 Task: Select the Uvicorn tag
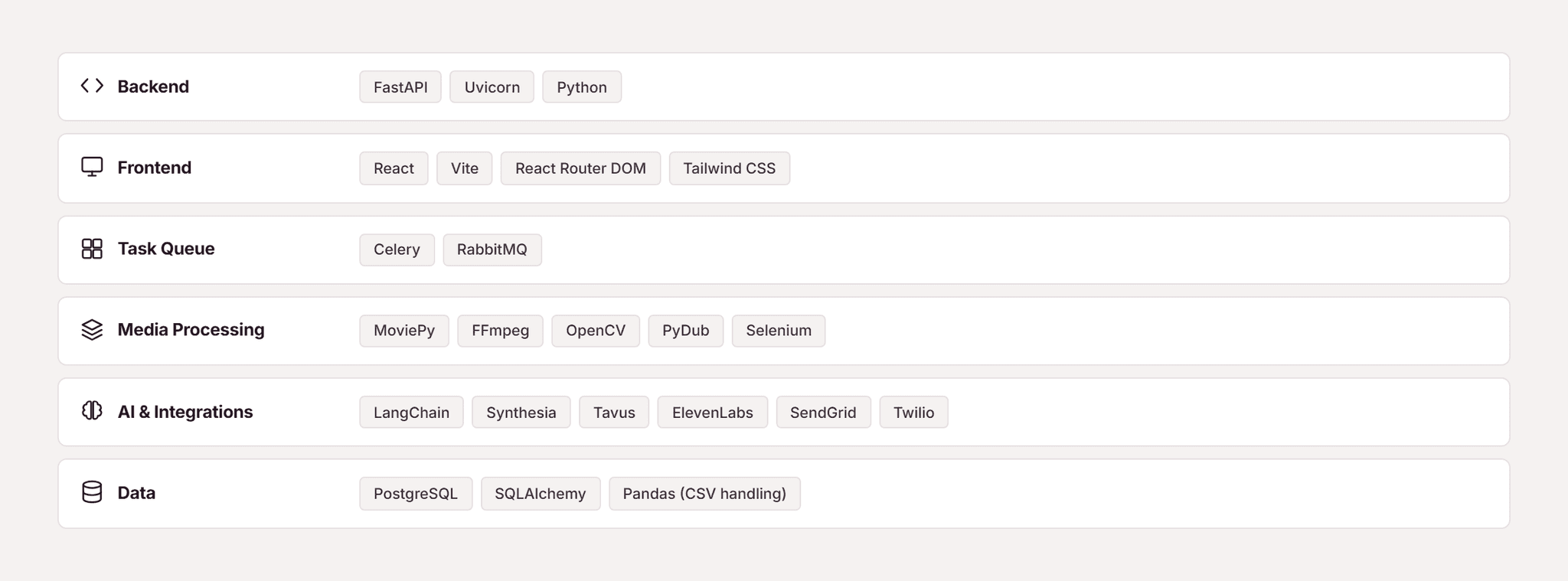pos(492,87)
